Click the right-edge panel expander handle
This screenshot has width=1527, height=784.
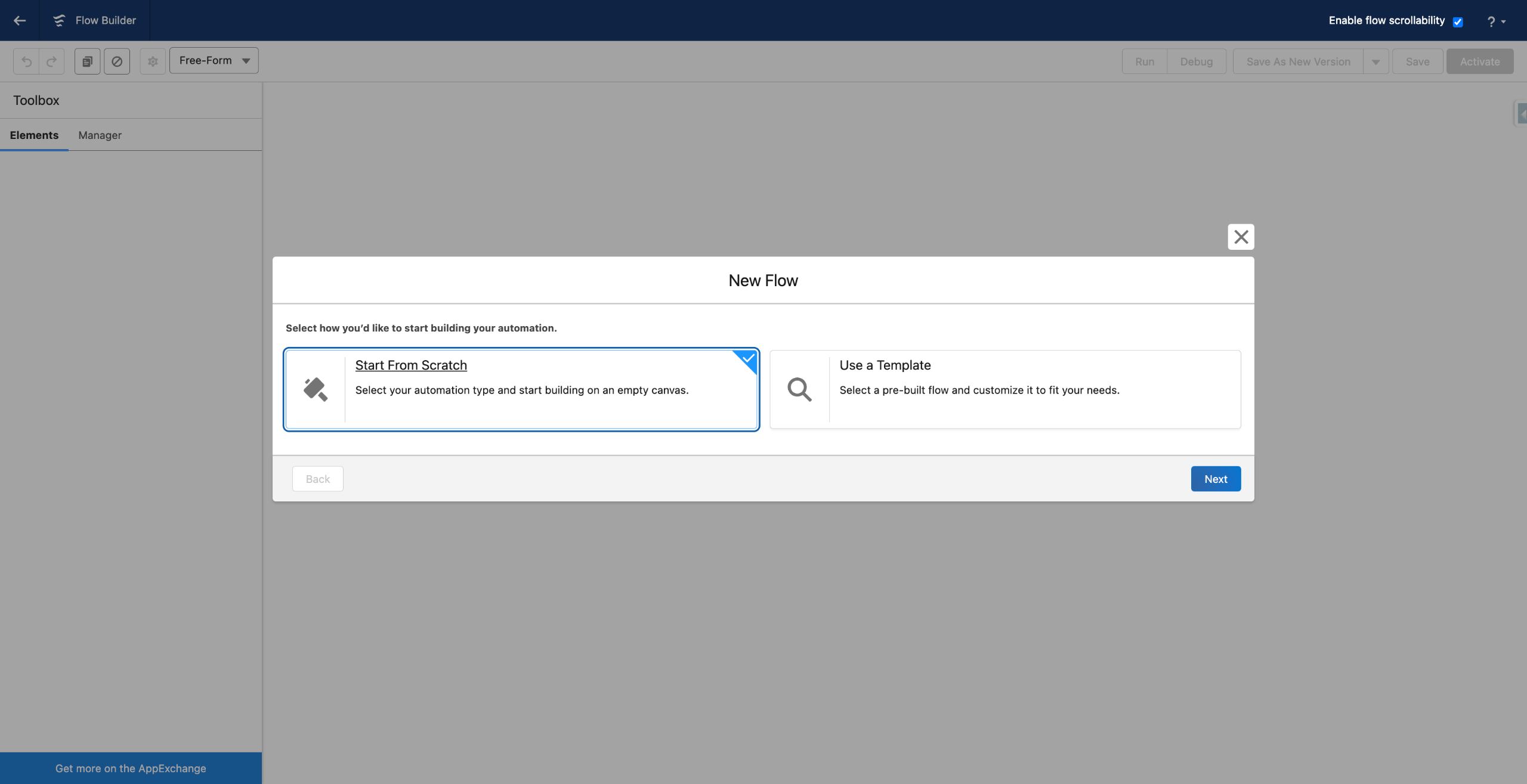(x=1522, y=113)
